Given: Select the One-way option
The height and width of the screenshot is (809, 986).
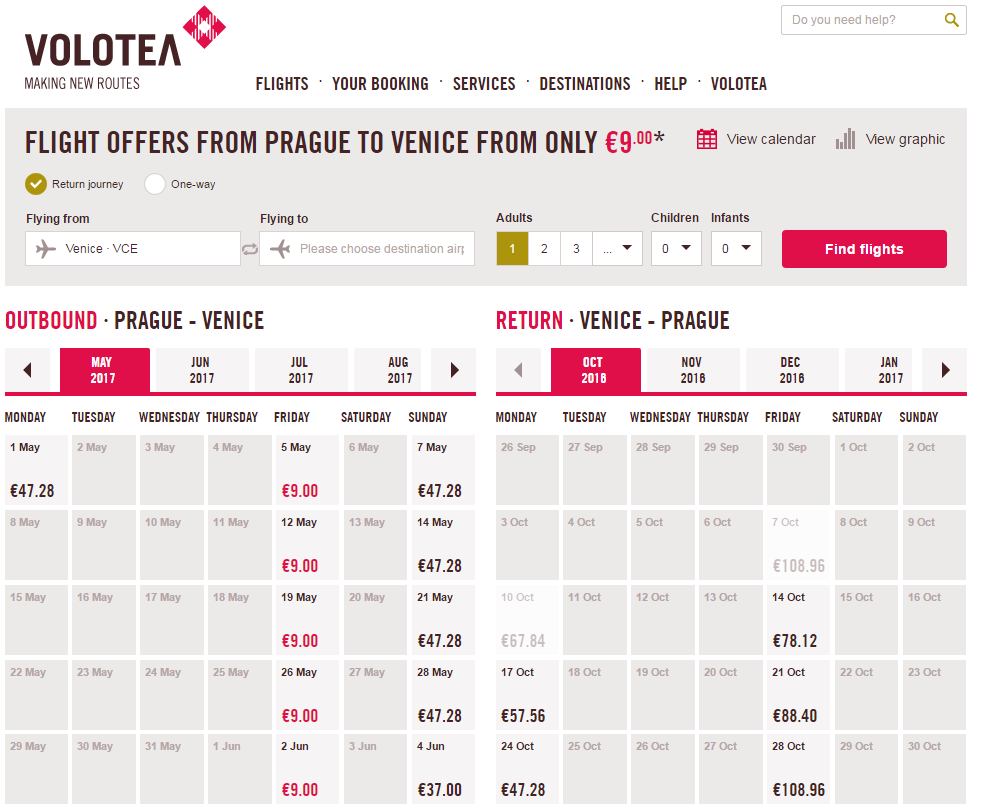Looking at the screenshot, I should (155, 184).
